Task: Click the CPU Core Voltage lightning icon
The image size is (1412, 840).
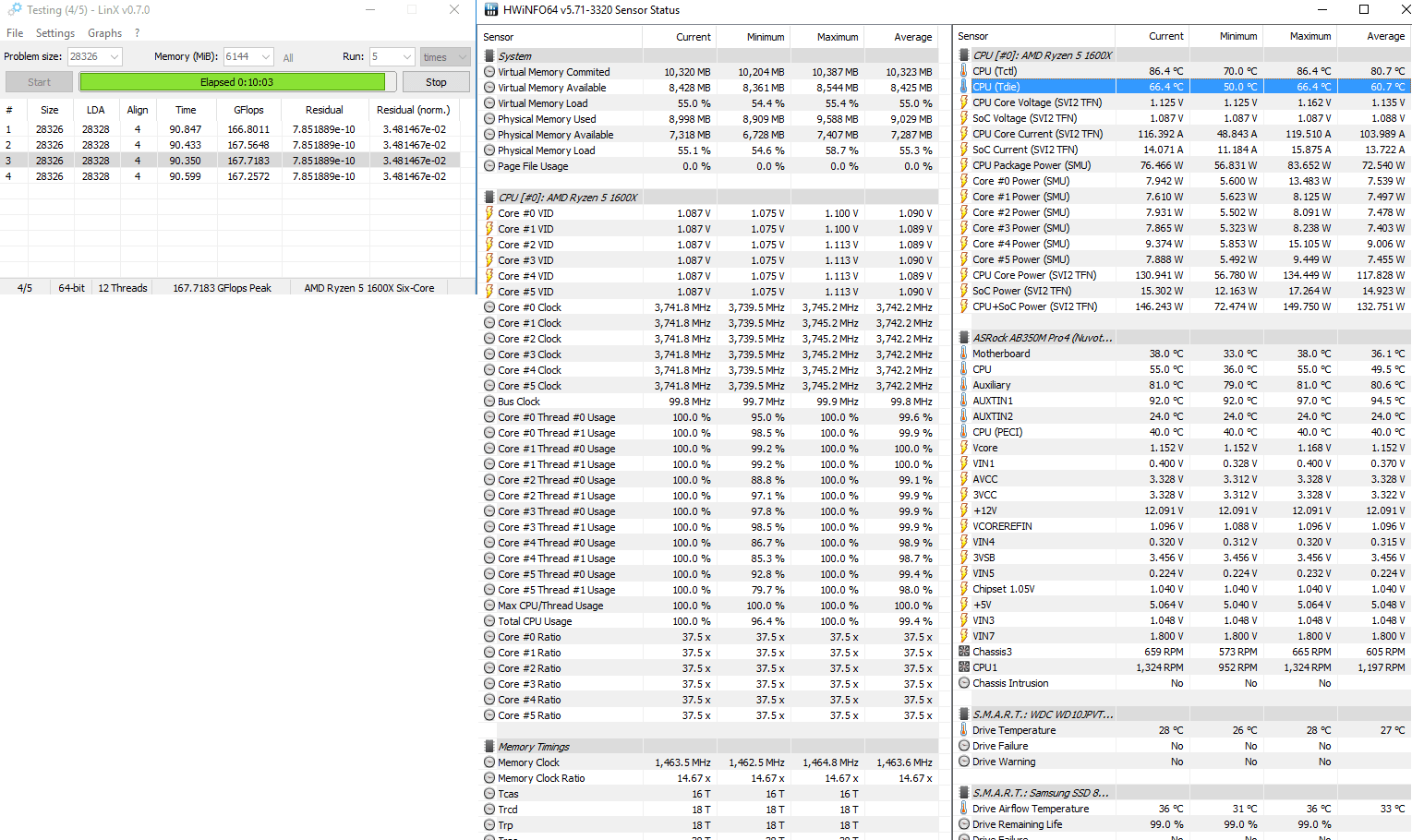Action: pos(964,102)
